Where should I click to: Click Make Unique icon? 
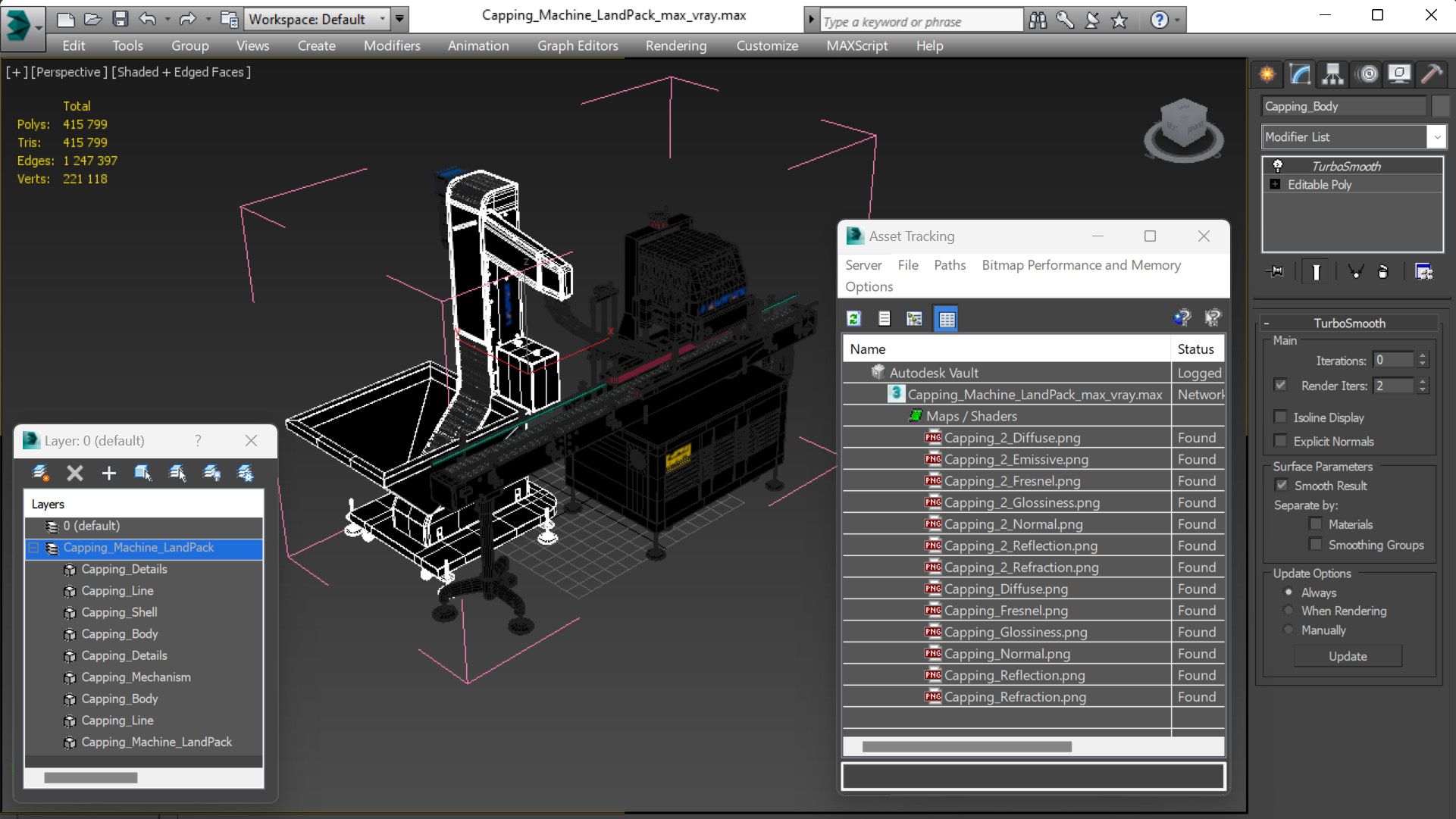point(1355,271)
